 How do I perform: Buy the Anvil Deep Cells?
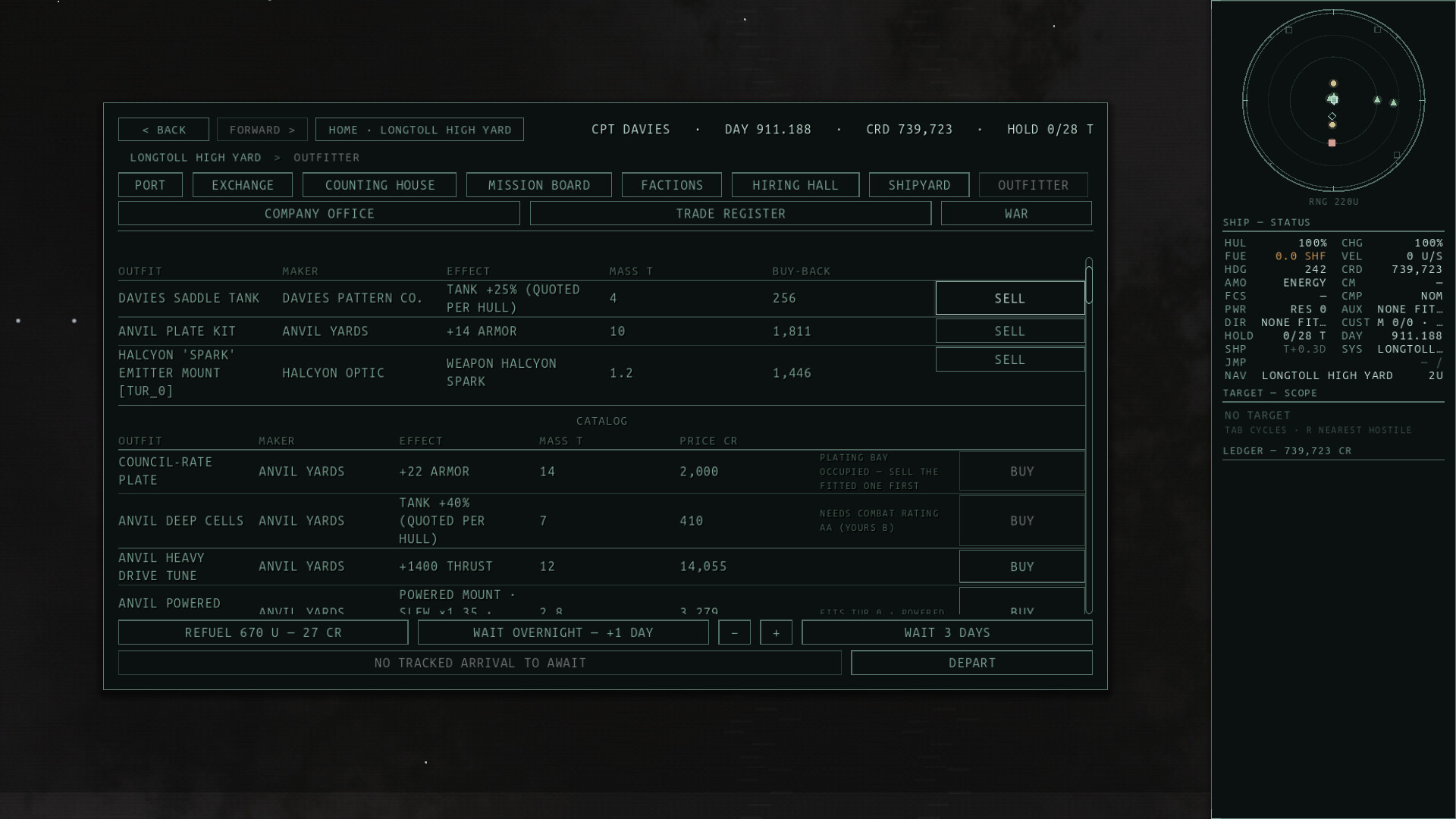coord(1021,520)
